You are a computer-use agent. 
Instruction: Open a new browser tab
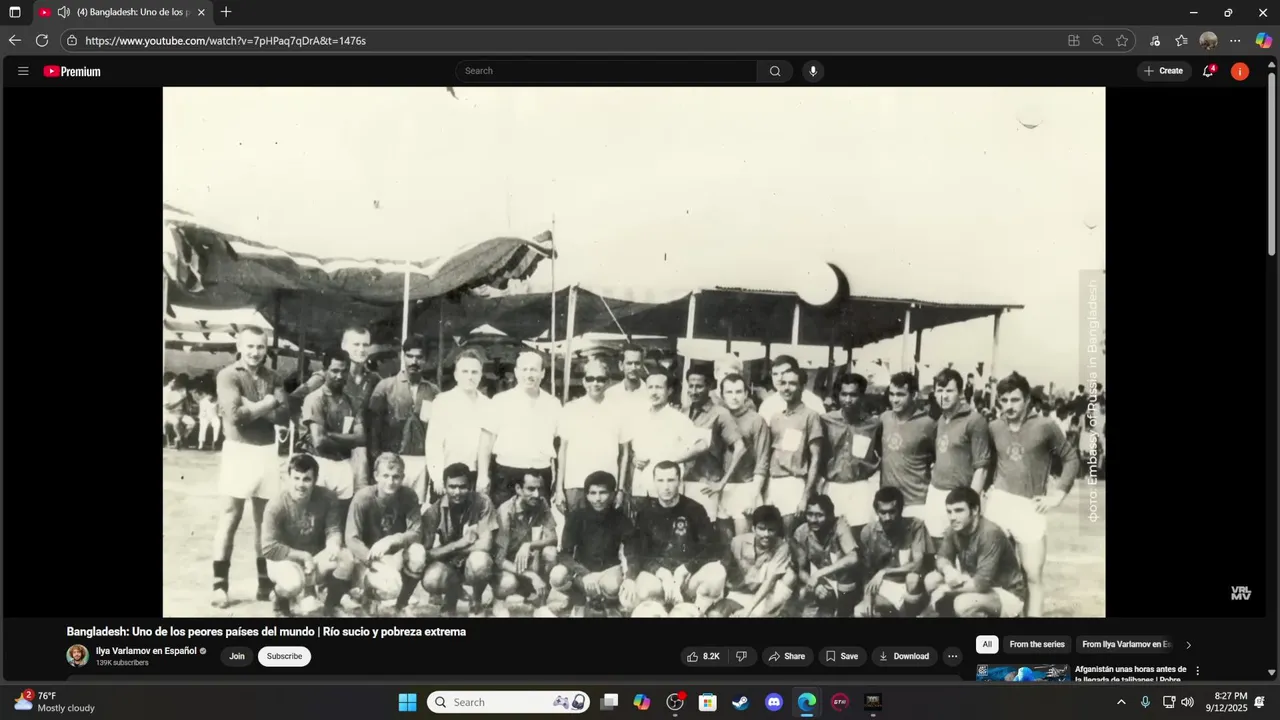click(x=226, y=12)
